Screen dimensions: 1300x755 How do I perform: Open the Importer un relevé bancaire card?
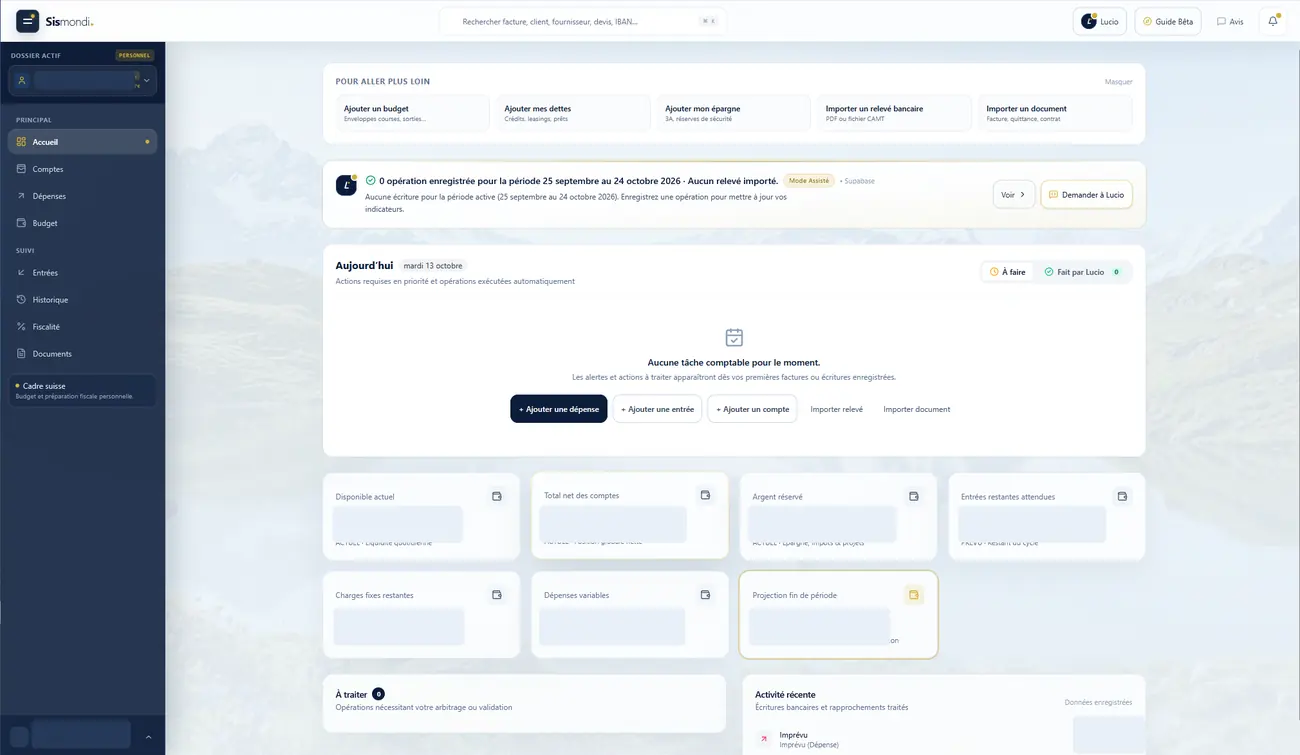click(x=894, y=113)
